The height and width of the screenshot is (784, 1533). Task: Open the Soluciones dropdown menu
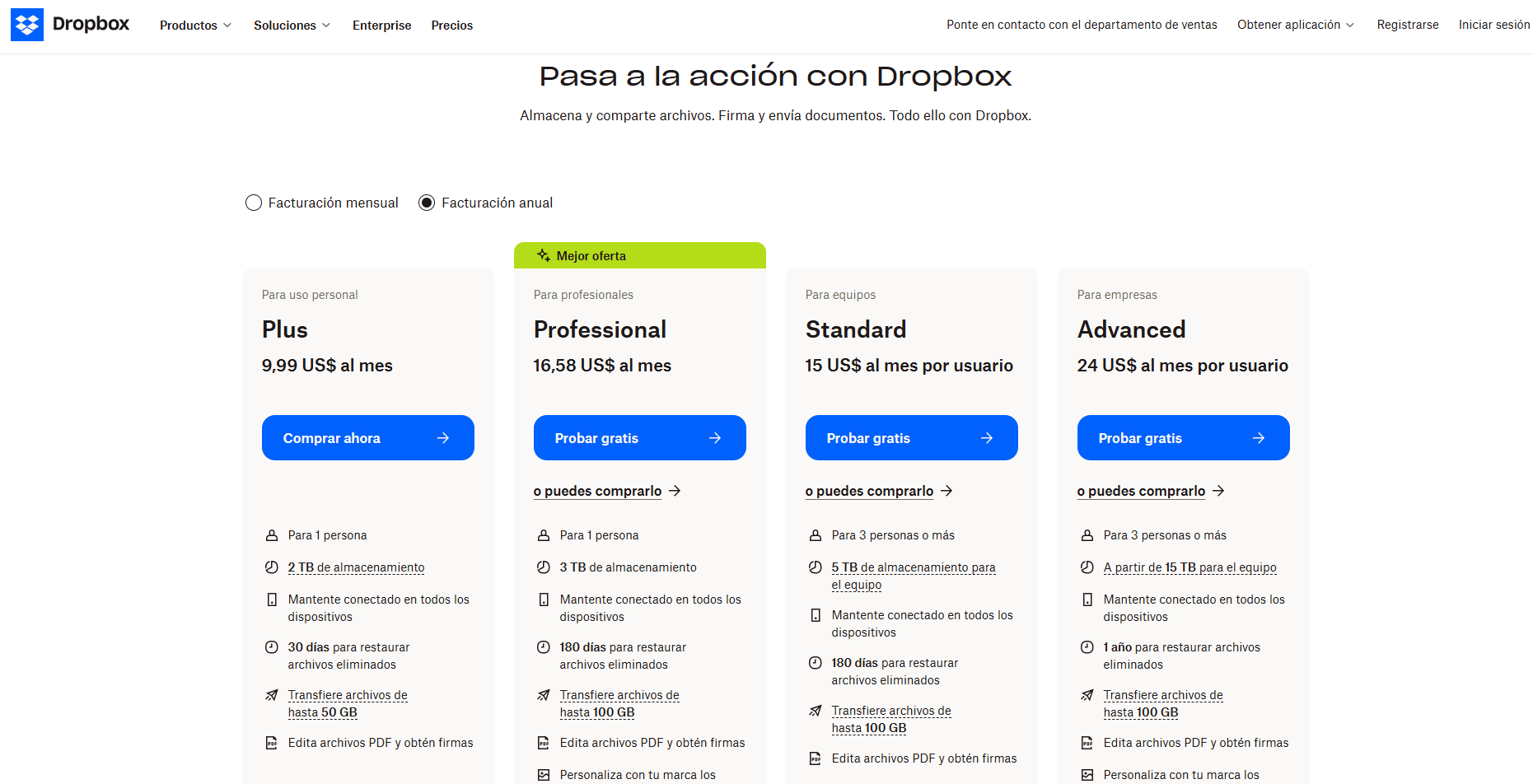tap(292, 25)
